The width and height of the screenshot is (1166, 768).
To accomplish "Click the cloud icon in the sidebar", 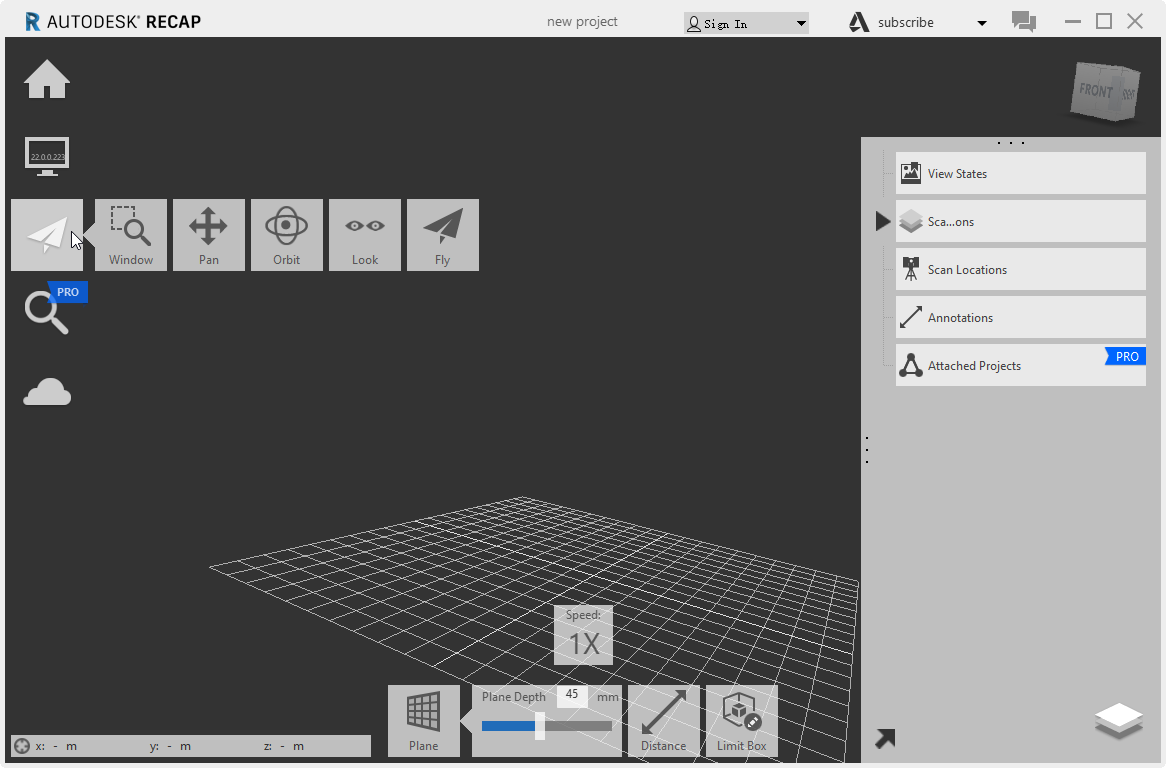I will click(46, 390).
